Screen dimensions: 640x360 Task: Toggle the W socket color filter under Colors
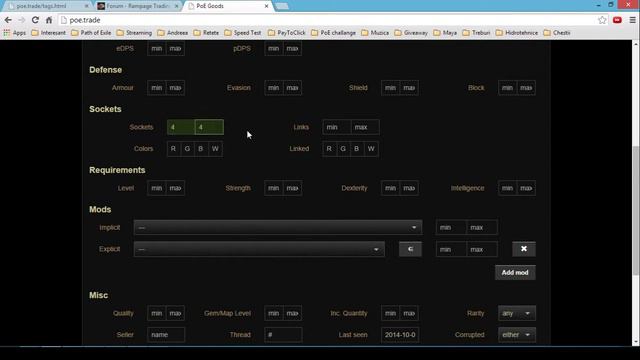tap(215, 149)
